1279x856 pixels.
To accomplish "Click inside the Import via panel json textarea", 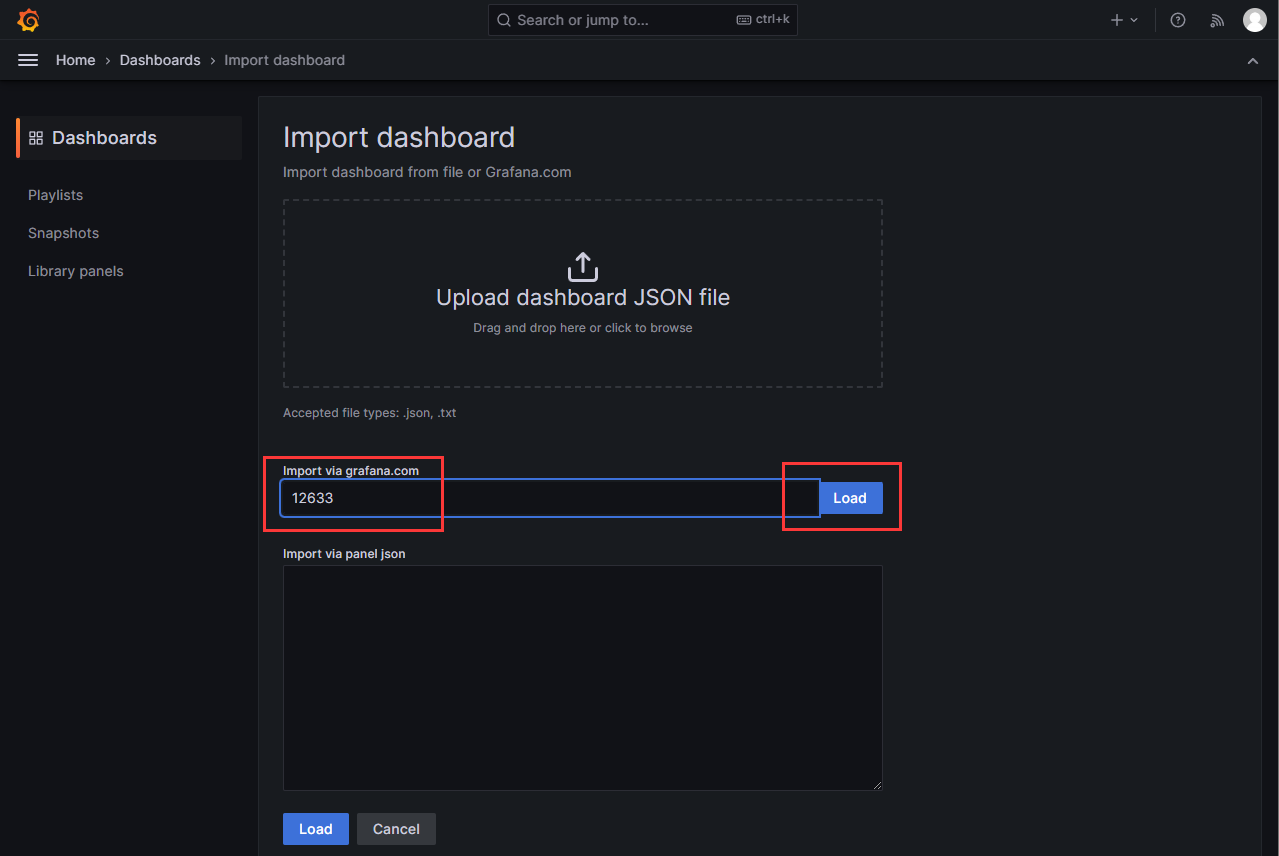I will 582,678.
